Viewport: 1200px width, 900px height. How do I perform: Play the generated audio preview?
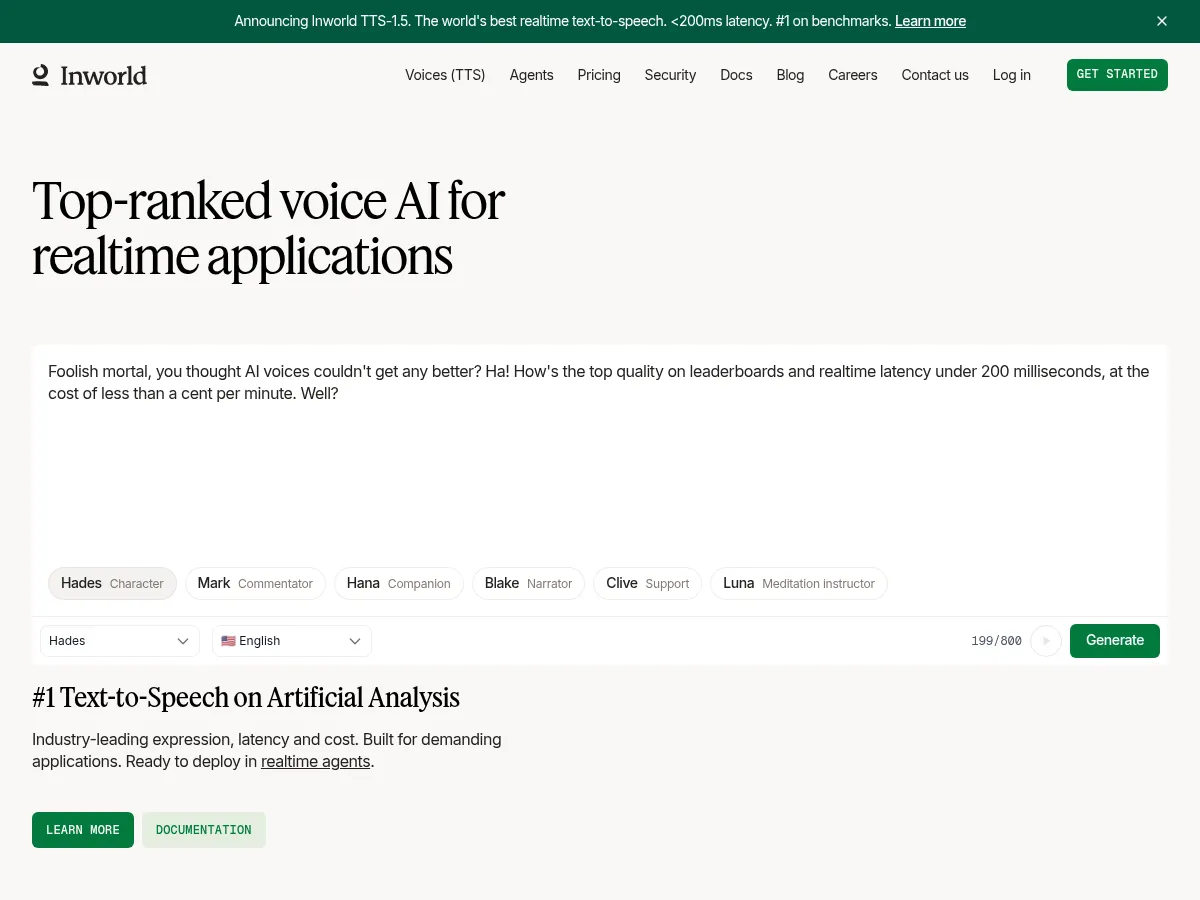click(x=1045, y=641)
